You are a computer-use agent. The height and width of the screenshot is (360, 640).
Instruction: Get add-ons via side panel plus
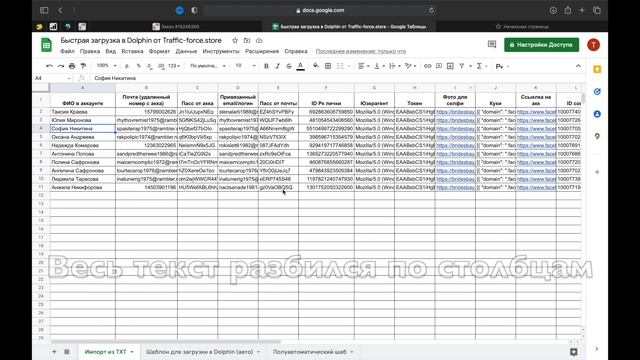coord(597,172)
